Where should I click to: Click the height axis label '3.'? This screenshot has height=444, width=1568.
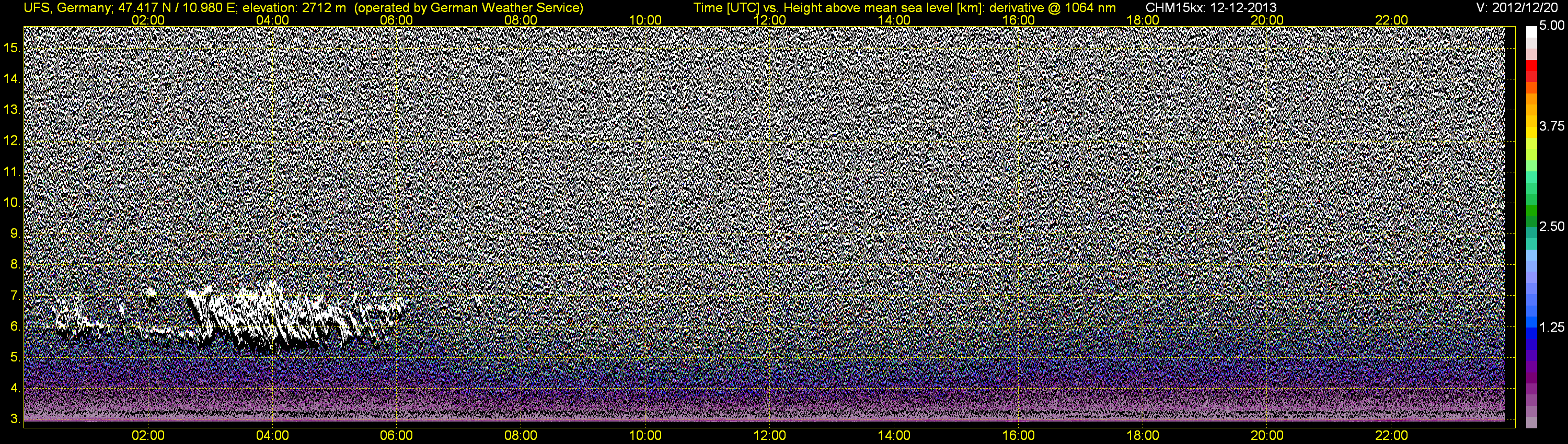click(x=15, y=419)
